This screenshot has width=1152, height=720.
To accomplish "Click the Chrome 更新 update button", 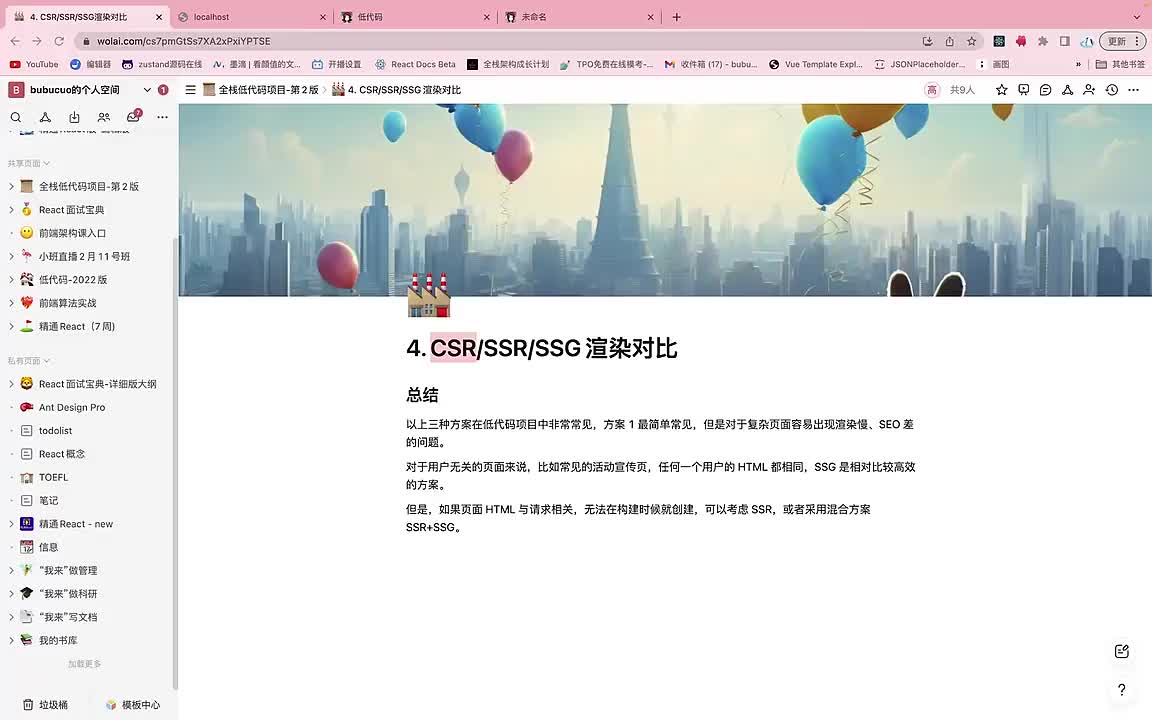I will click(1123, 41).
